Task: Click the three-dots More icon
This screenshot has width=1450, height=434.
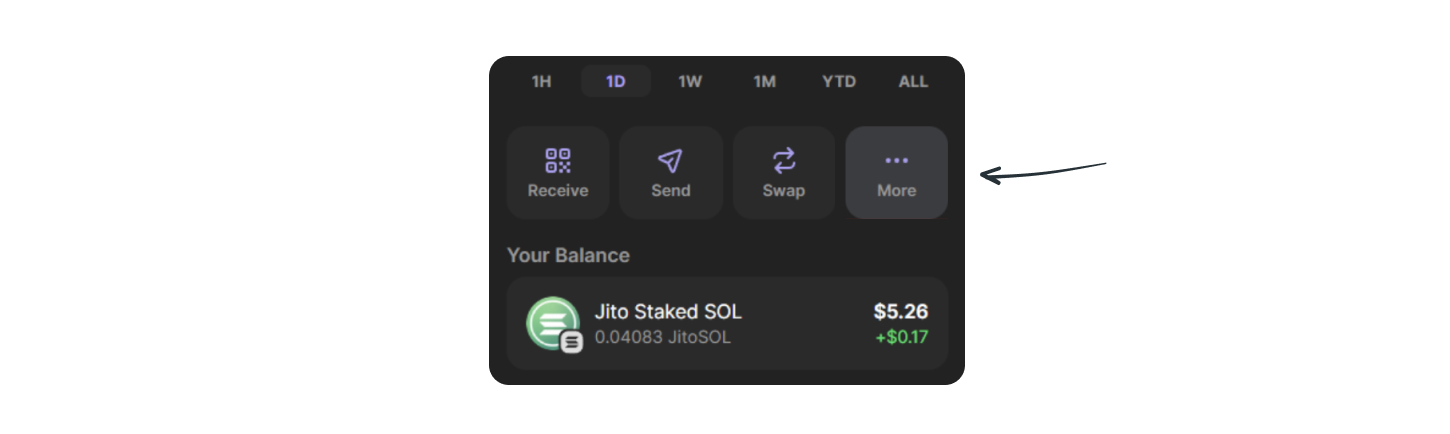Action: [897, 160]
